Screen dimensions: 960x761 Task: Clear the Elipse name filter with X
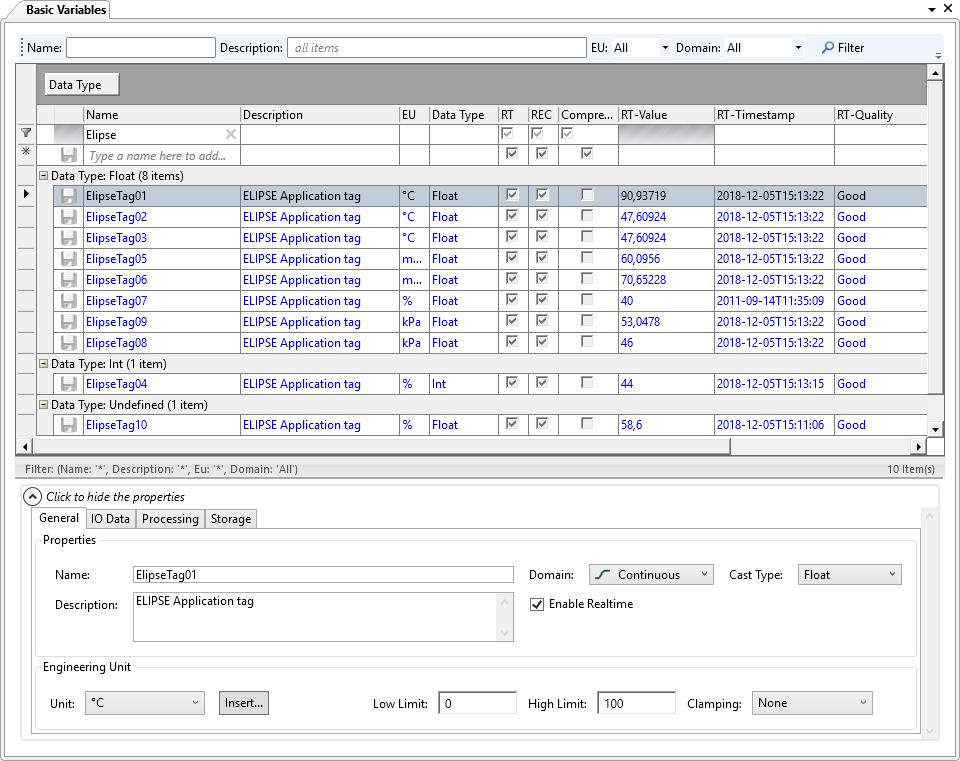tap(231, 134)
